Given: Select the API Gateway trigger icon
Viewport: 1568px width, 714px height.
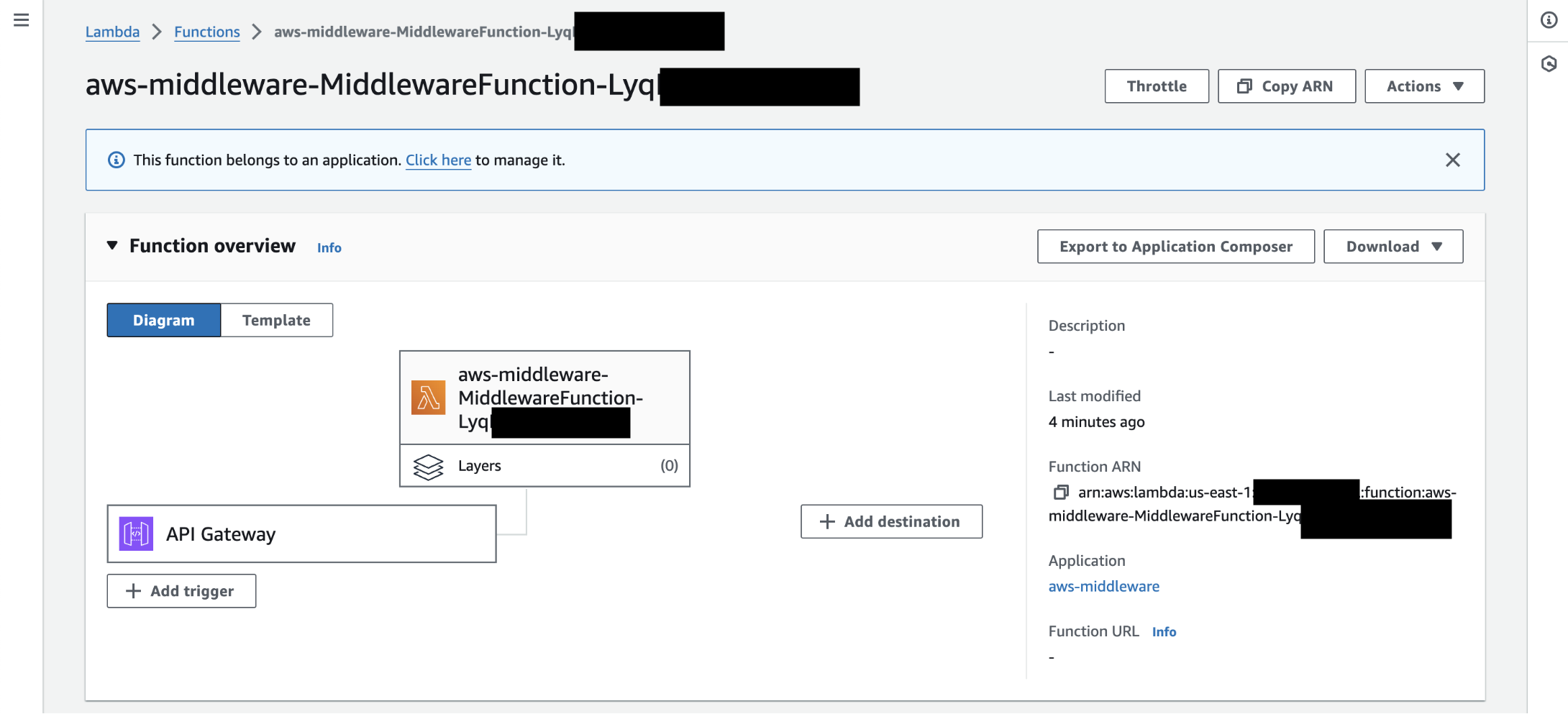Looking at the screenshot, I should pyautogui.click(x=137, y=534).
